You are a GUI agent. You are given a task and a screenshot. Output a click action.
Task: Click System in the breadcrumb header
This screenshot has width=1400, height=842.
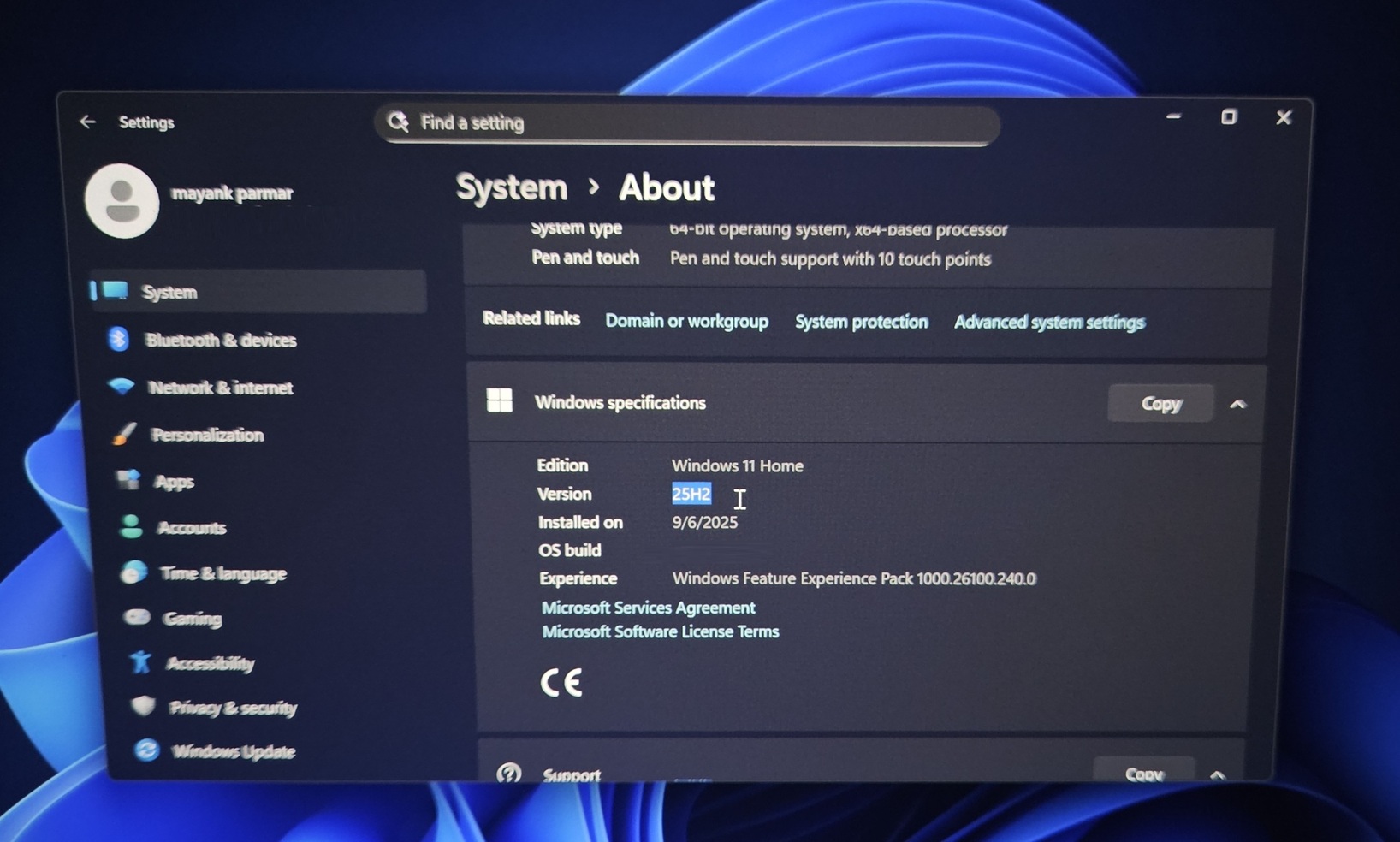pos(511,187)
